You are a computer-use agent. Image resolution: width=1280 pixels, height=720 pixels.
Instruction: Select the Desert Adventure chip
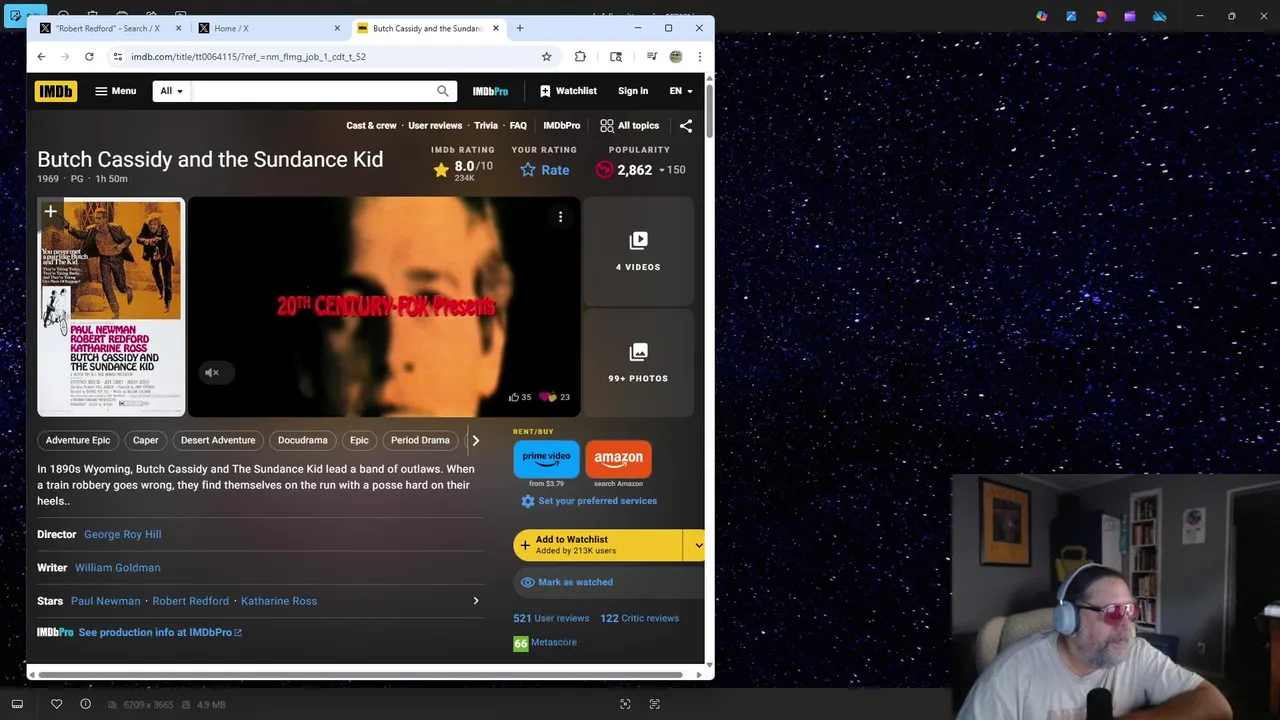tap(218, 440)
